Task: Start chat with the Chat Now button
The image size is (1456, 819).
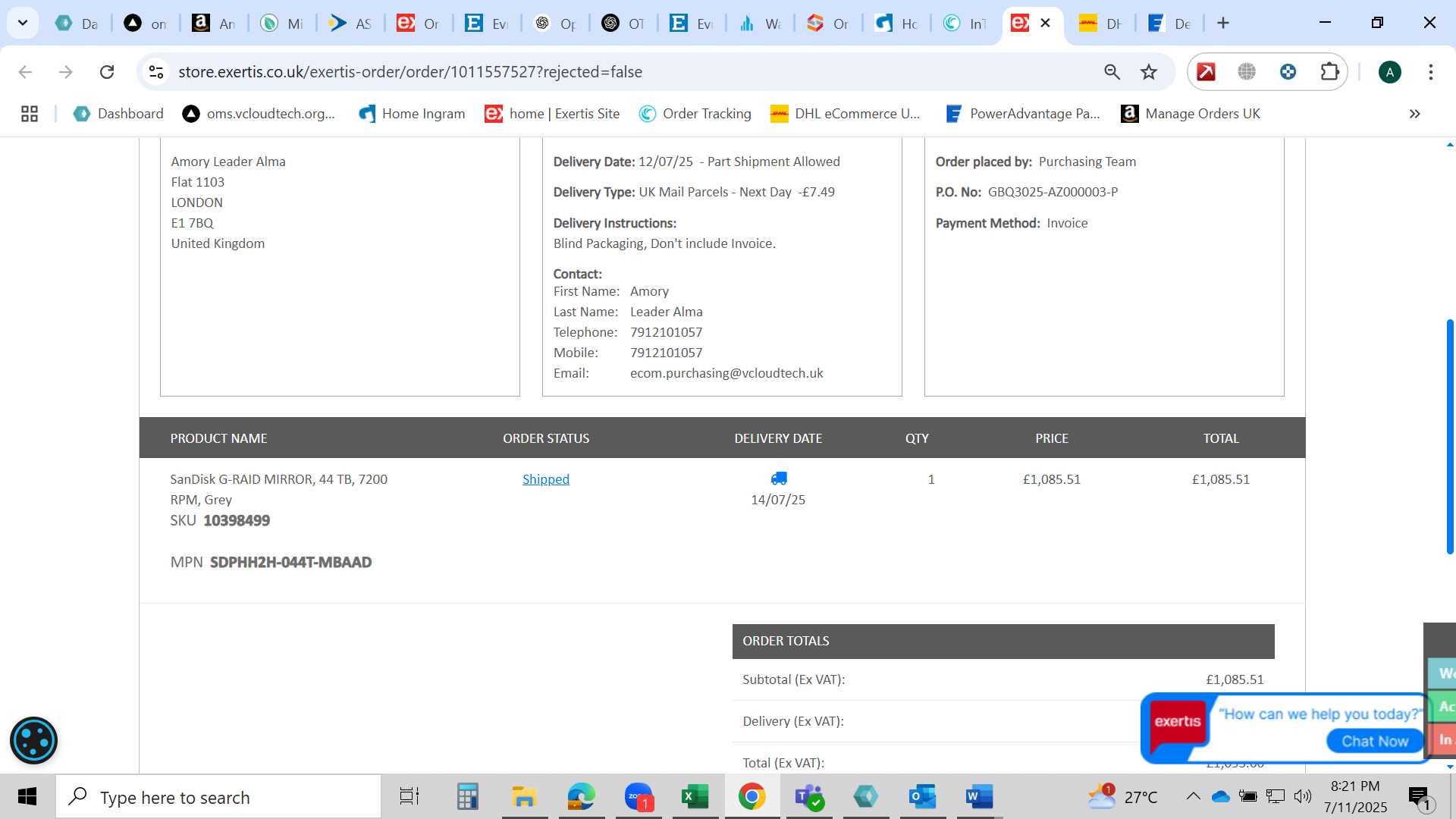Action: pyautogui.click(x=1374, y=741)
